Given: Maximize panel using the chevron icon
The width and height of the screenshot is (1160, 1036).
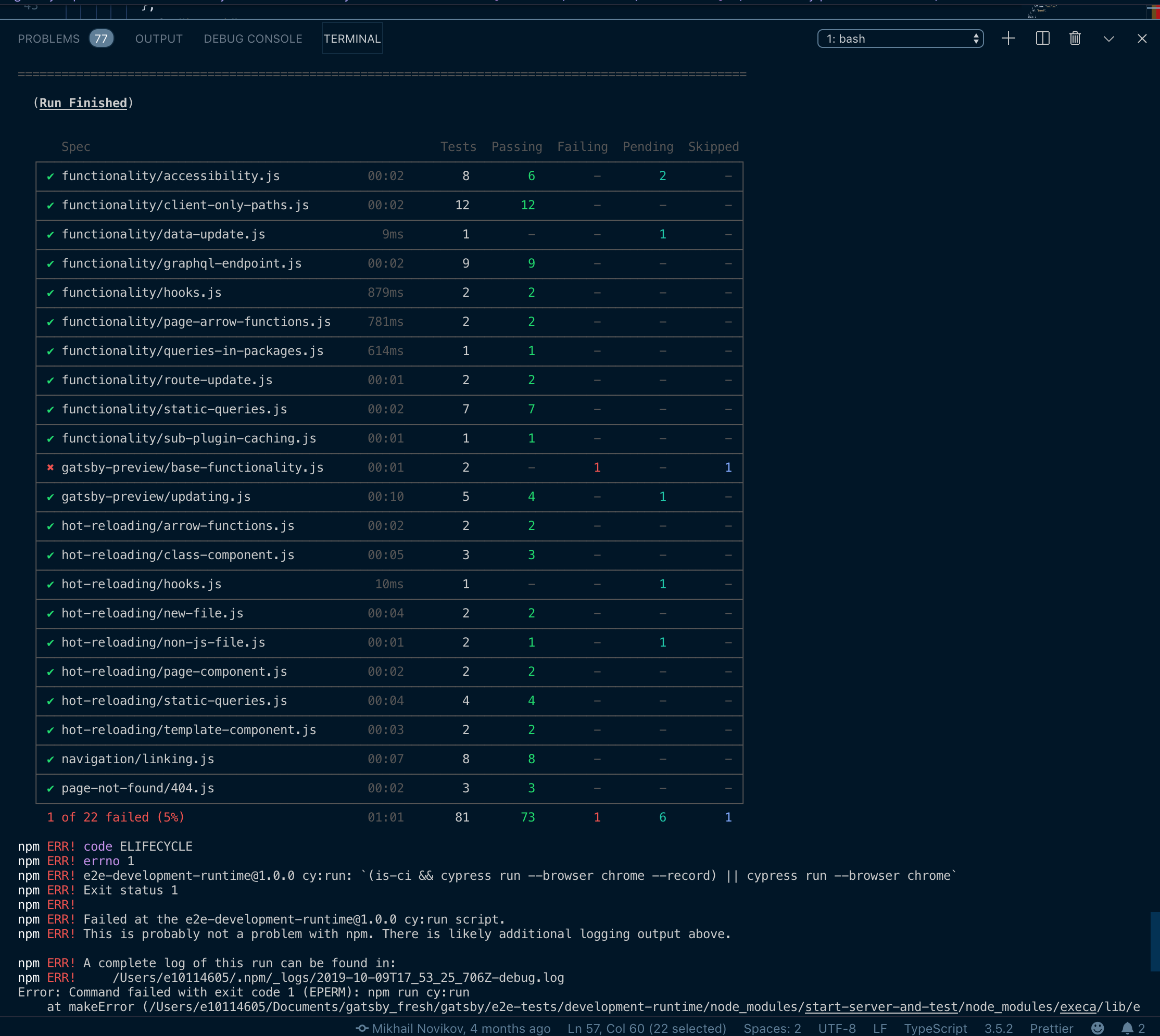Looking at the screenshot, I should (1108, 39).
